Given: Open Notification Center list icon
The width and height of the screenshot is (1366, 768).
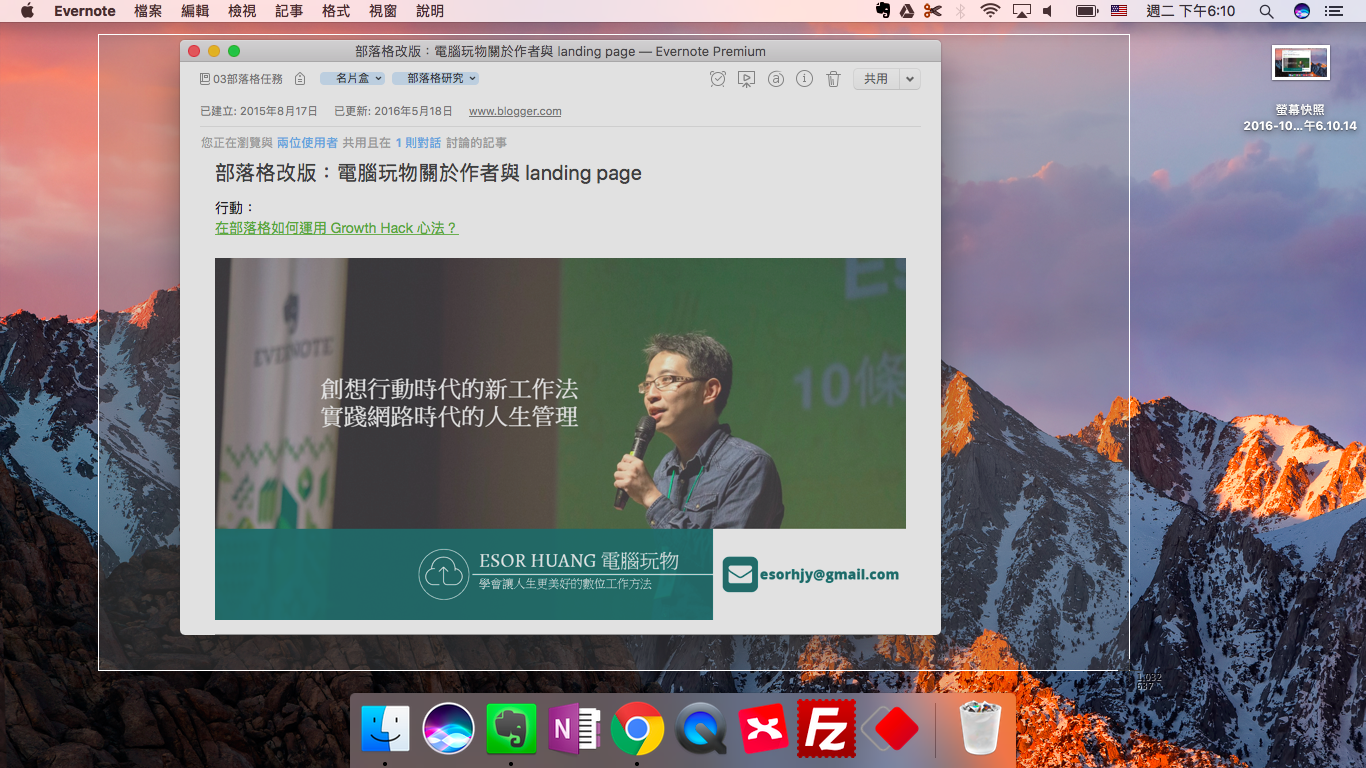Looking at the screenshot, I should [x=1333, y=11].
